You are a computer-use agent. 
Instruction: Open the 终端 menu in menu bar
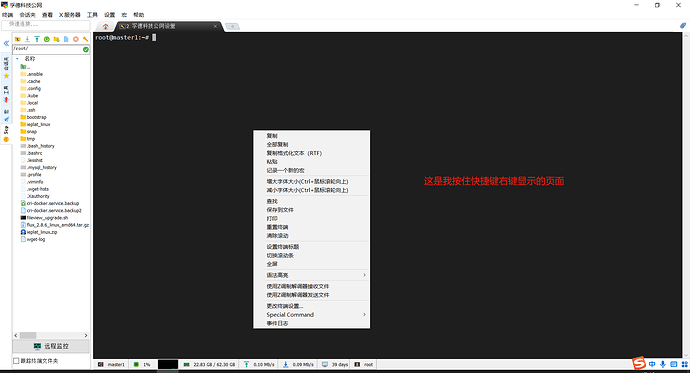coord(7,15)
